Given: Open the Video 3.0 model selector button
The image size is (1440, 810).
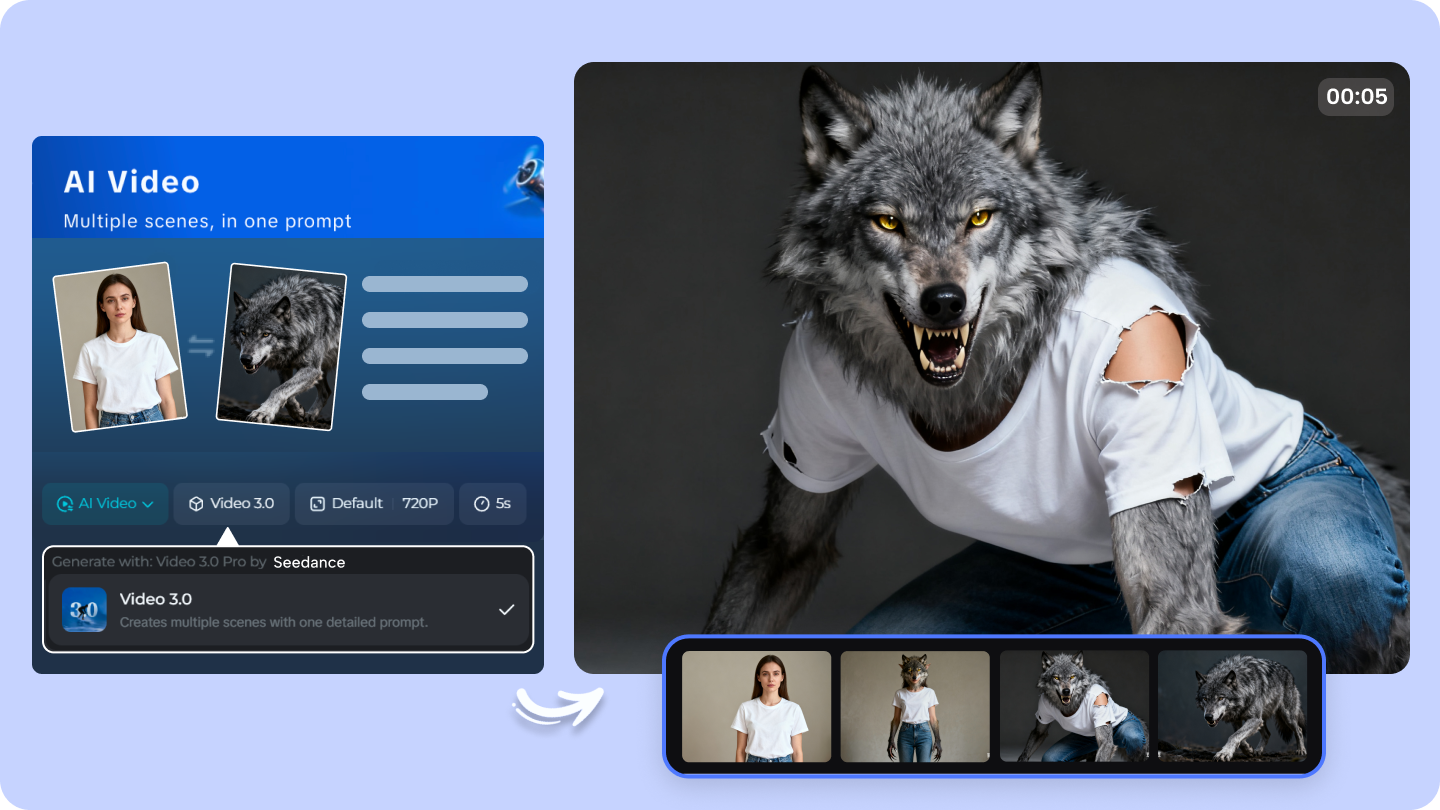Looking at the screenshot, I should [x=232, y=504].
